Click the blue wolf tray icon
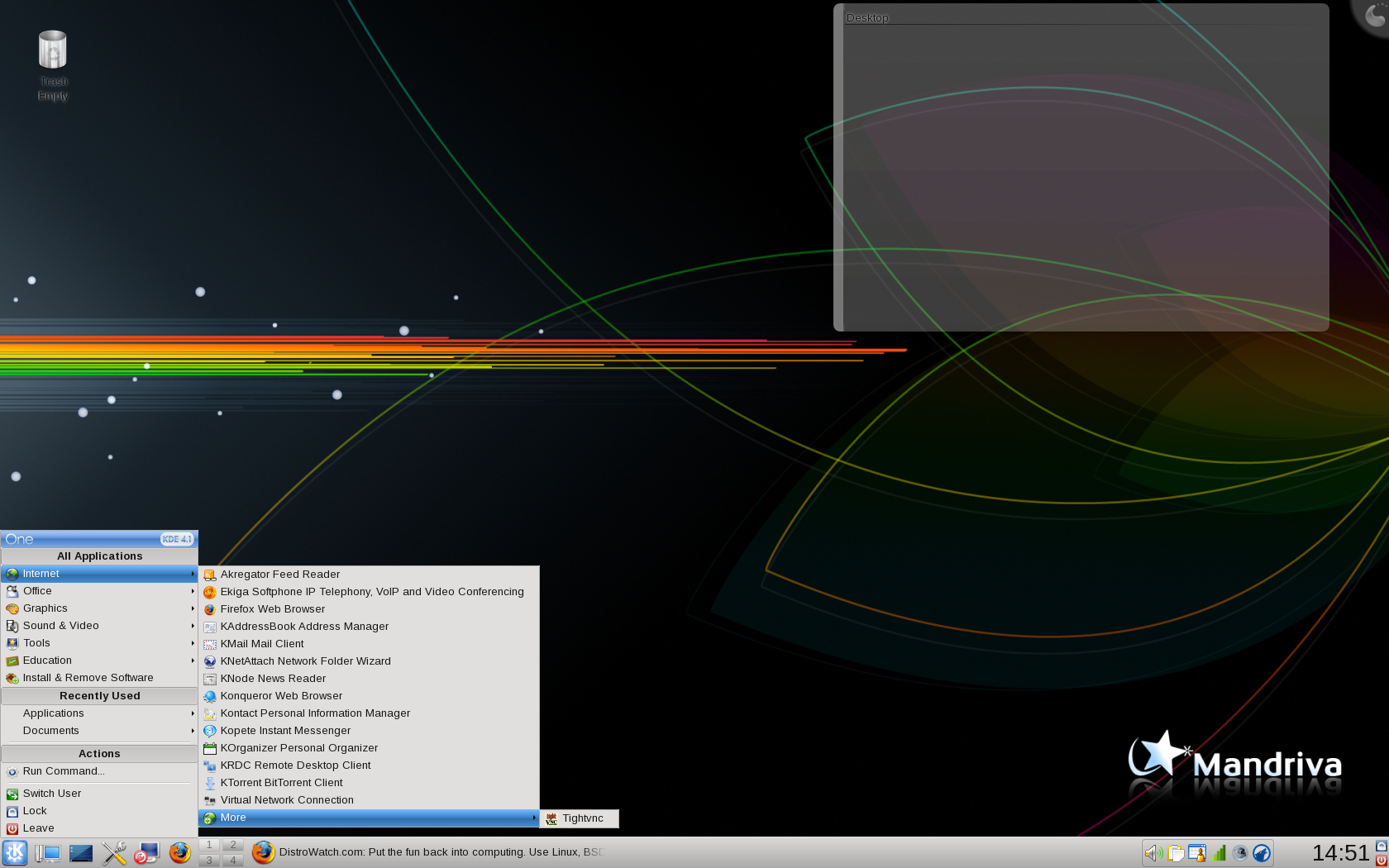This screenshot has height=868, width=1389. [x=1262, y=853]
